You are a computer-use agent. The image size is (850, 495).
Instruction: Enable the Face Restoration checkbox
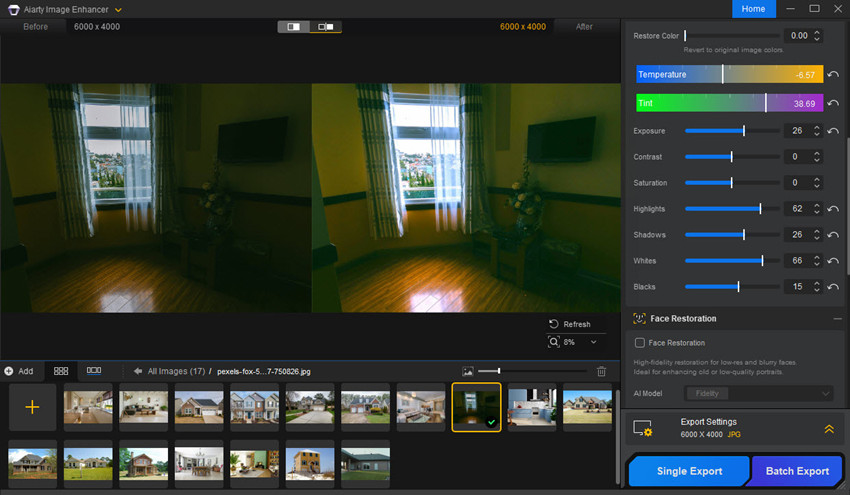pos(640,343)
